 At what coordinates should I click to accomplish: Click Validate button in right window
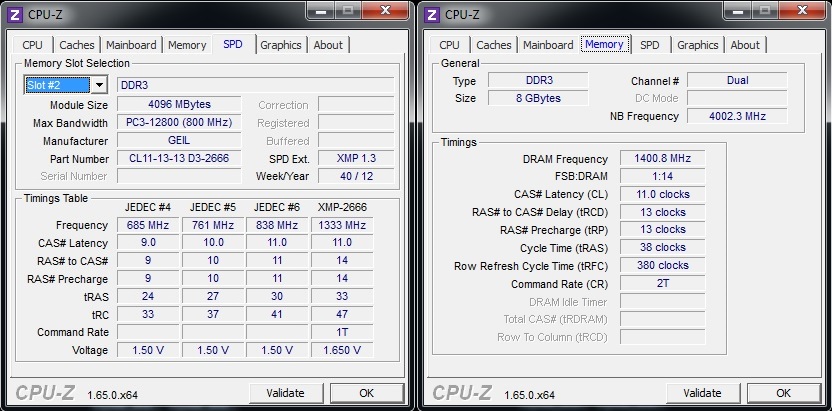(x=703, y=393)
